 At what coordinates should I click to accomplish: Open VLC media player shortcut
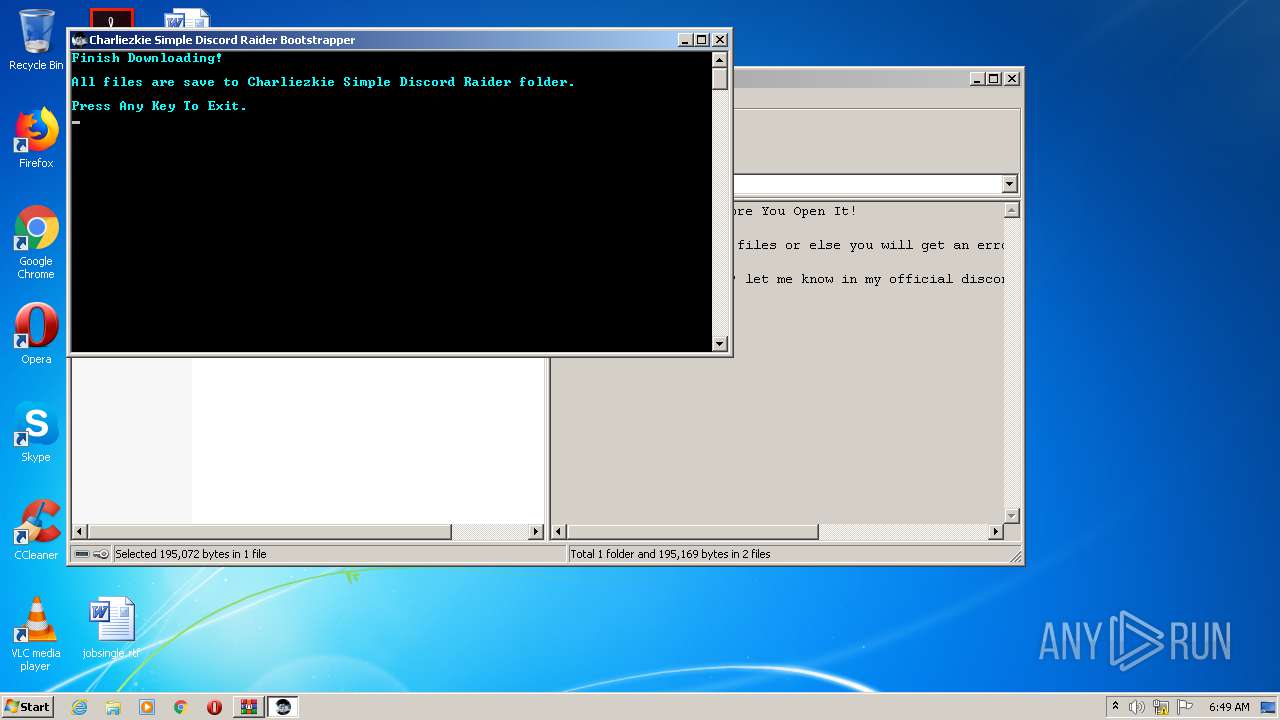36,634
